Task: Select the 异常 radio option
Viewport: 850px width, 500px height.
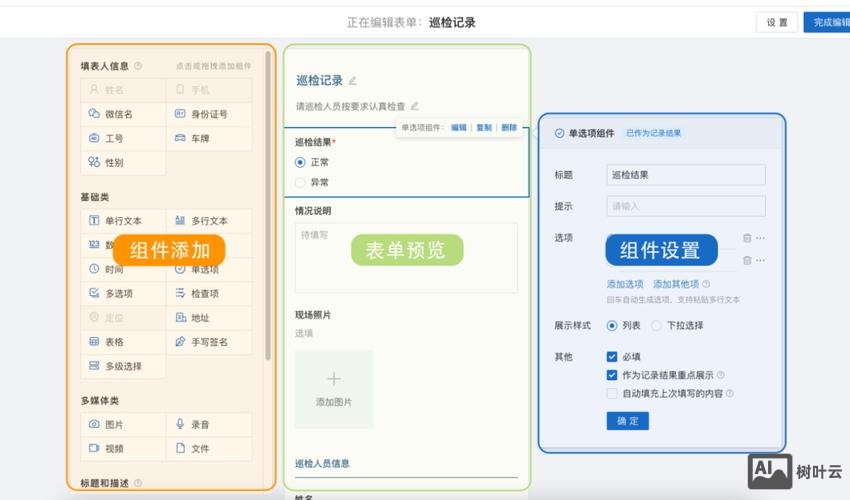Action: (300, 182)
